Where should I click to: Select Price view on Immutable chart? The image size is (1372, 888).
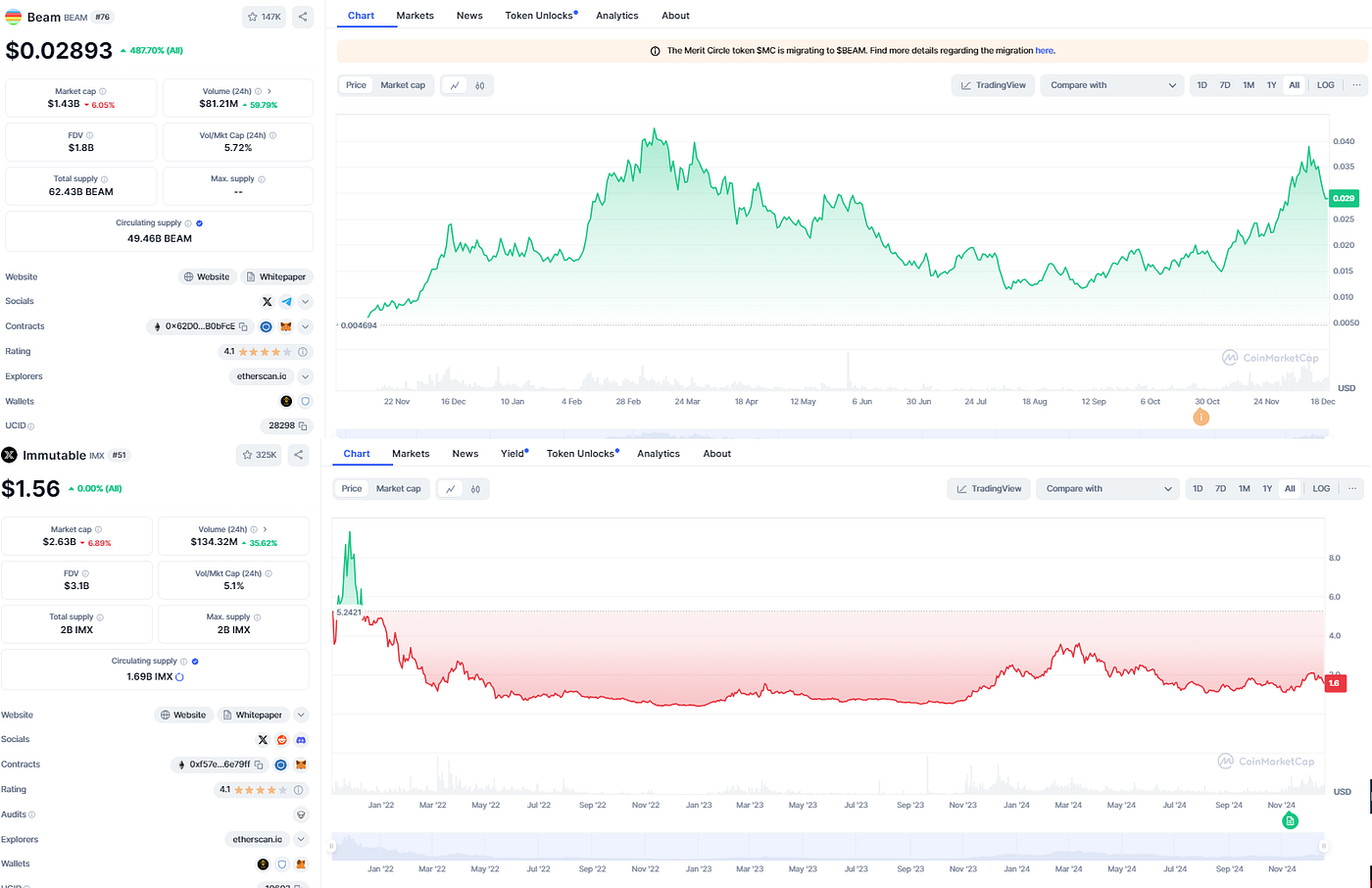click(352, 489)
